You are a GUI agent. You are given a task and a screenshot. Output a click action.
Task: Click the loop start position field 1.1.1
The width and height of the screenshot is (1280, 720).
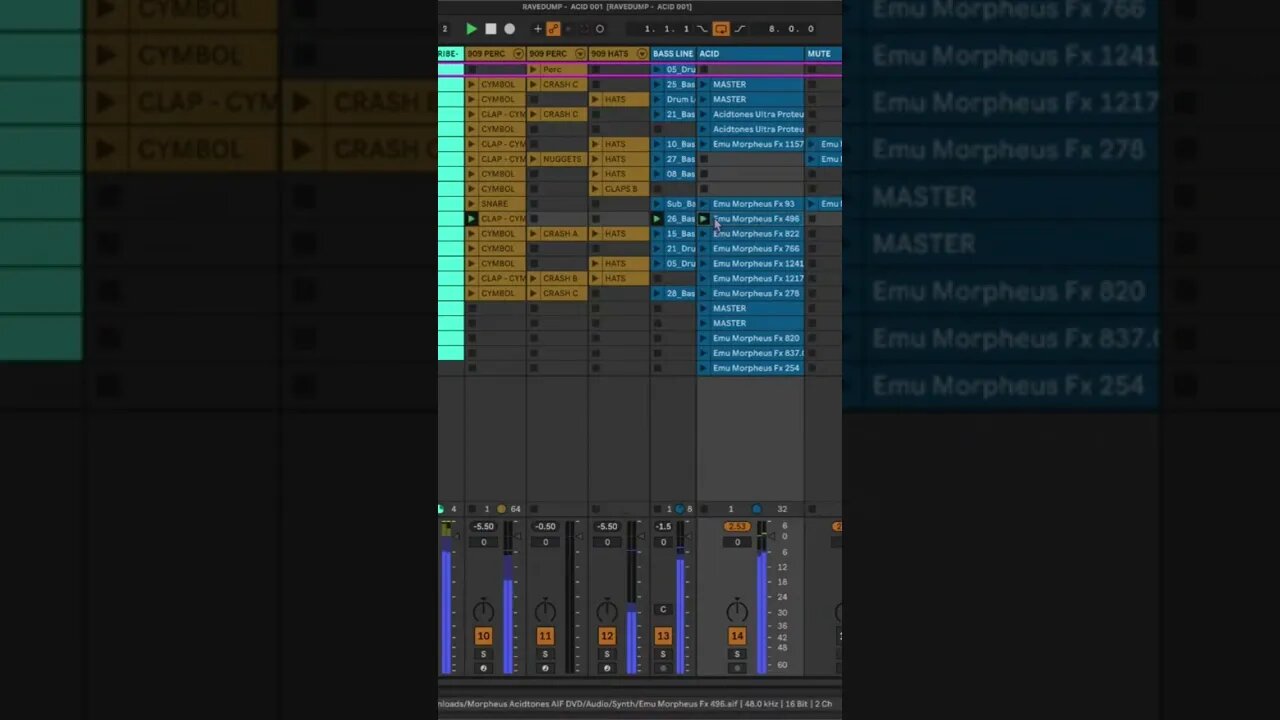[666, 29]
